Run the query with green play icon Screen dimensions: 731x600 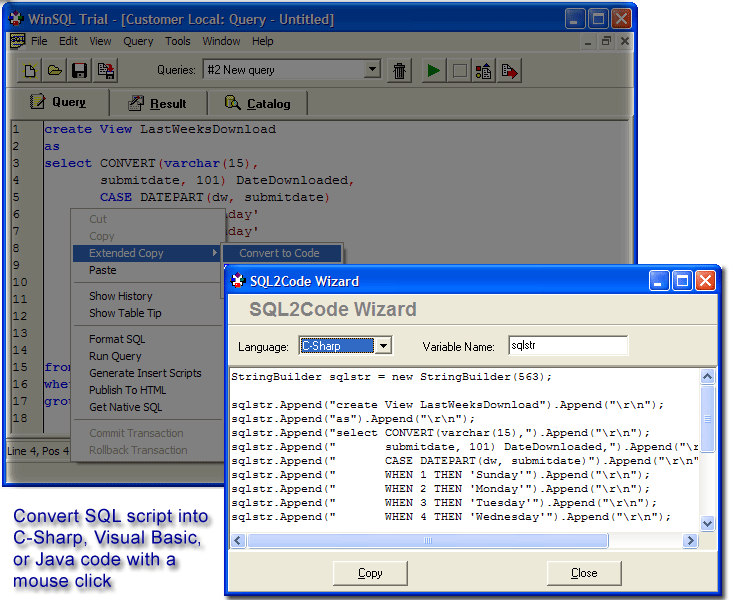(434, 71)
